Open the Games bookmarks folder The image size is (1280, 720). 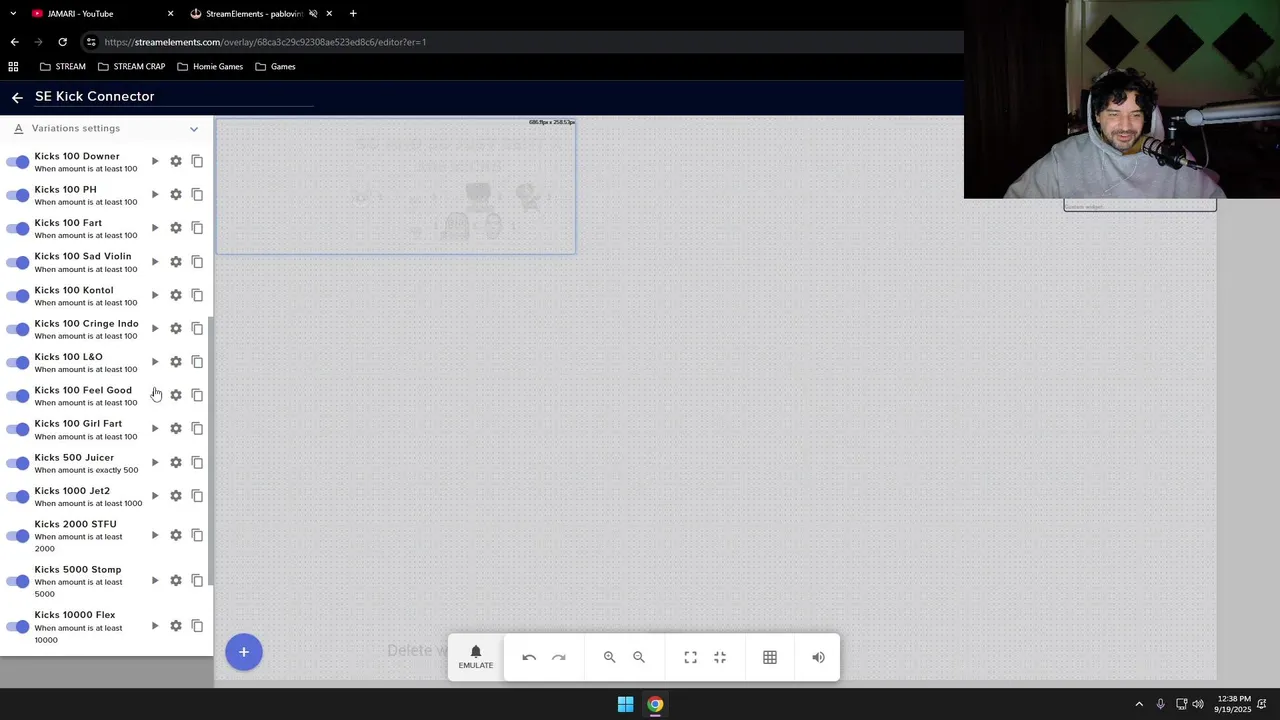[275, 66]
